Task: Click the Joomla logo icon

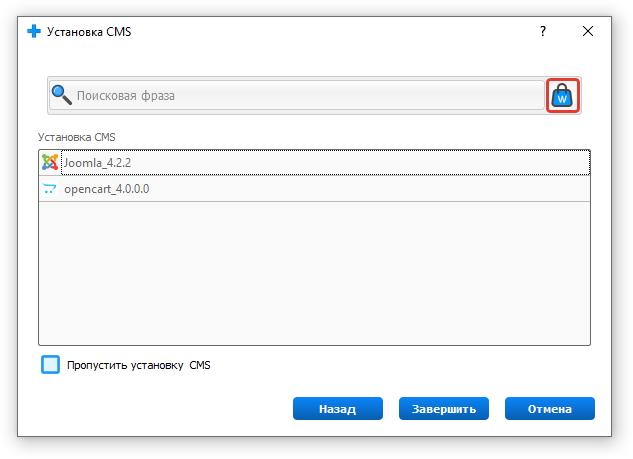Action: click(50, 162)
